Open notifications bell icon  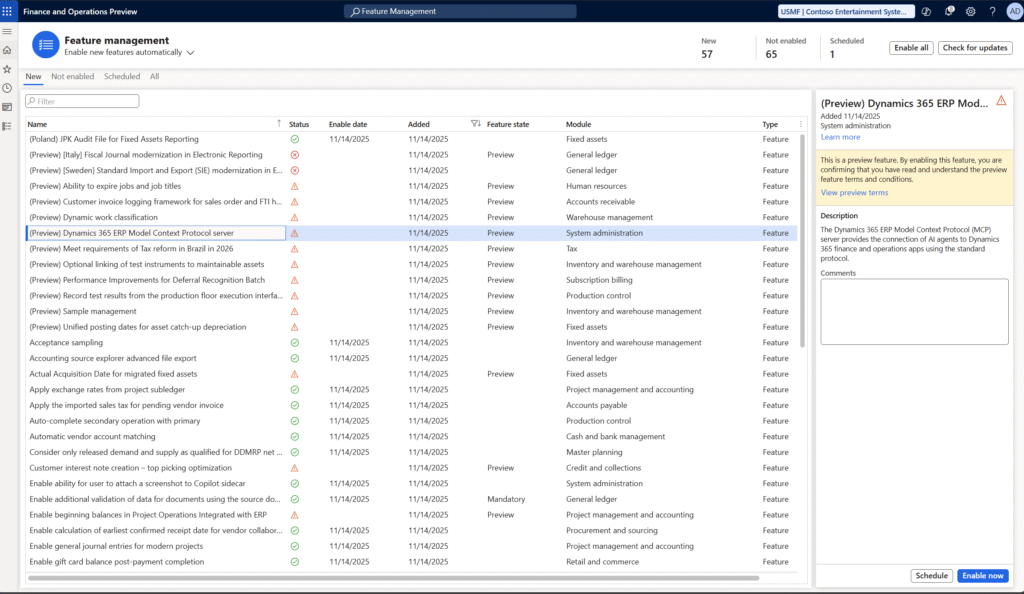949,11
